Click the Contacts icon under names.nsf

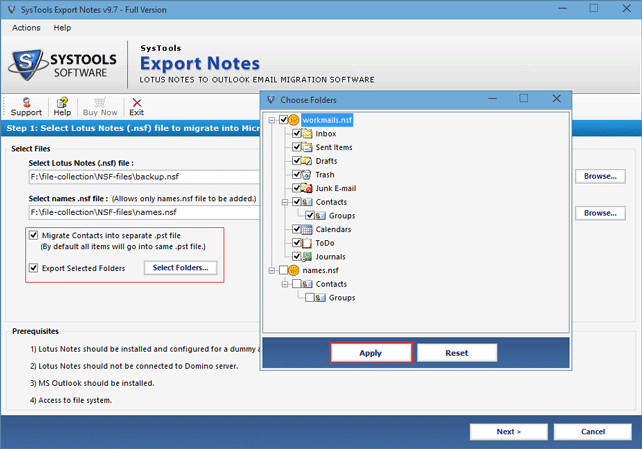click(307, 284)
